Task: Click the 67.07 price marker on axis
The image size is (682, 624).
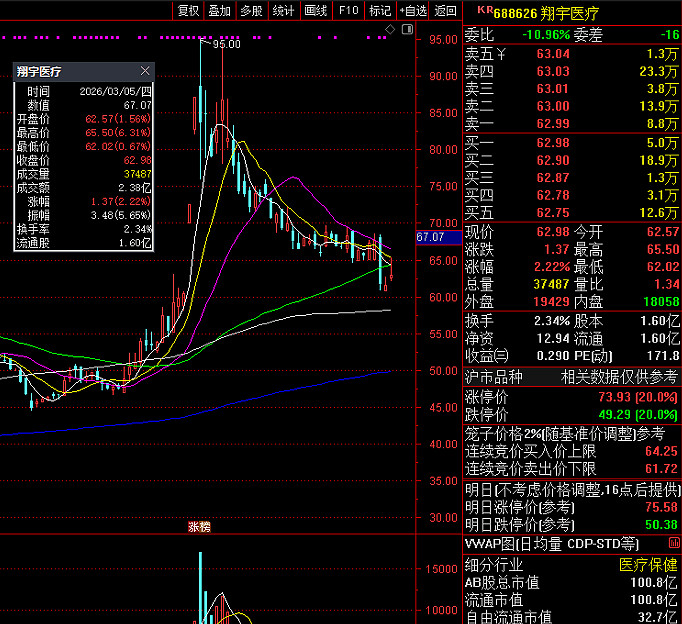Action: pos(430,237)
